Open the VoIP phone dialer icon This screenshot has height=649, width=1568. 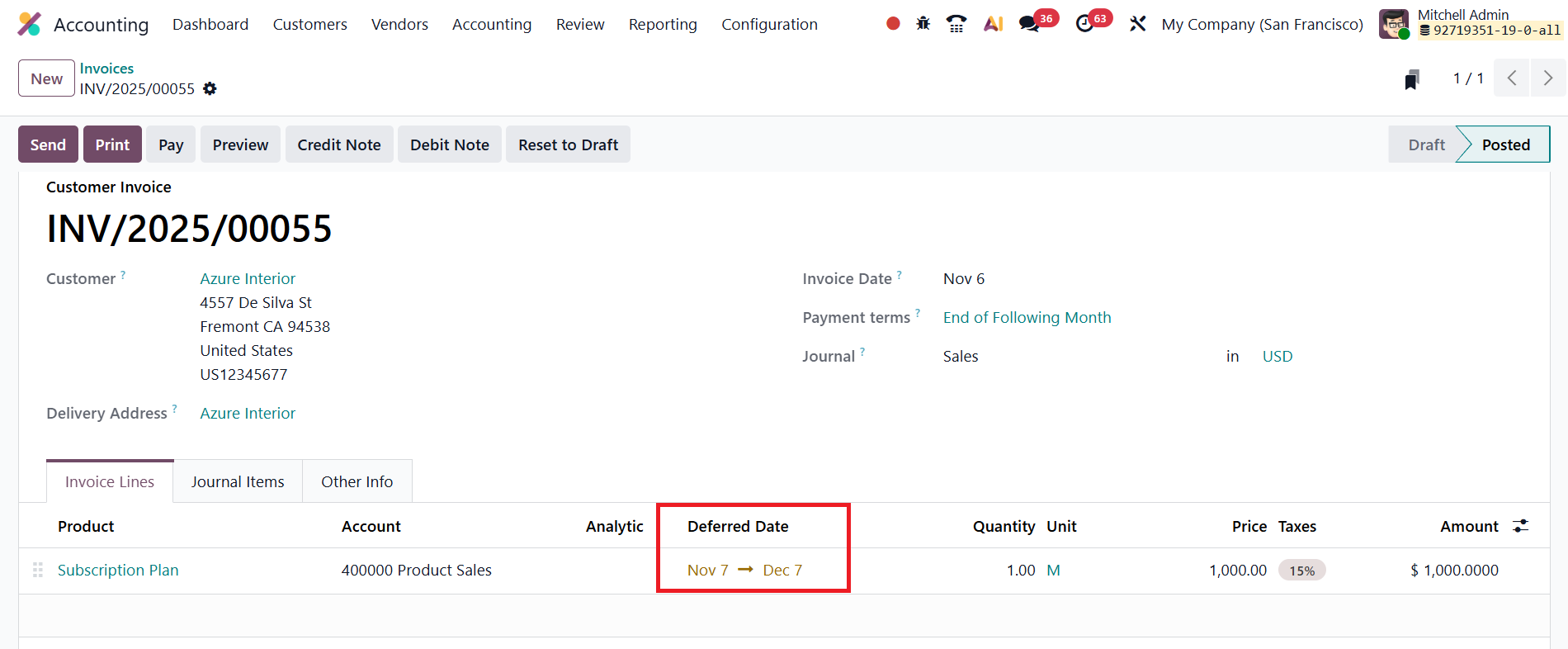coord(956,24)
